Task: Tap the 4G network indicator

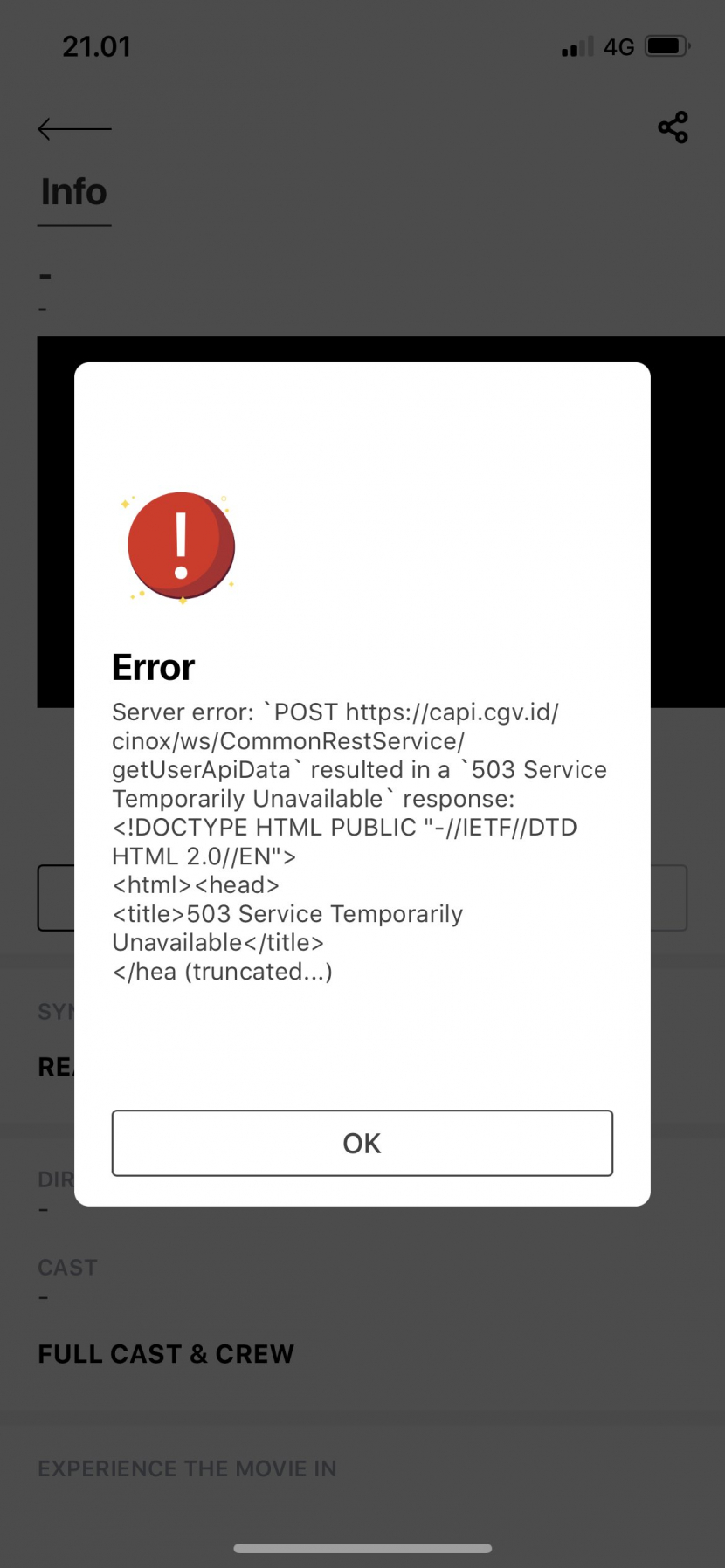Action: click(618, 47)
